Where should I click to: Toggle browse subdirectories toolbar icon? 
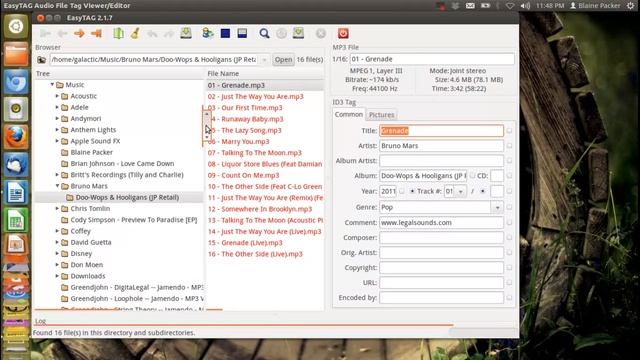click(x=208, y=33)
